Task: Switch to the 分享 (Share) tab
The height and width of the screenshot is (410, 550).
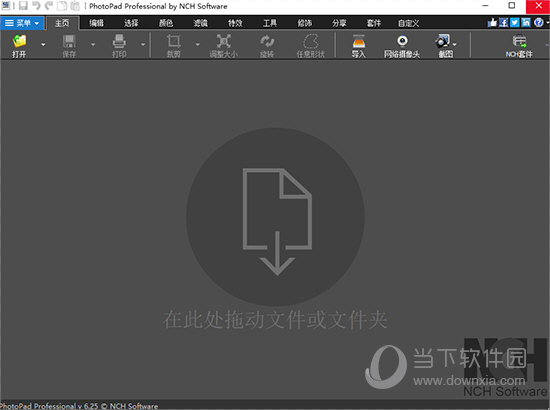Action: (x=339, y=23)
